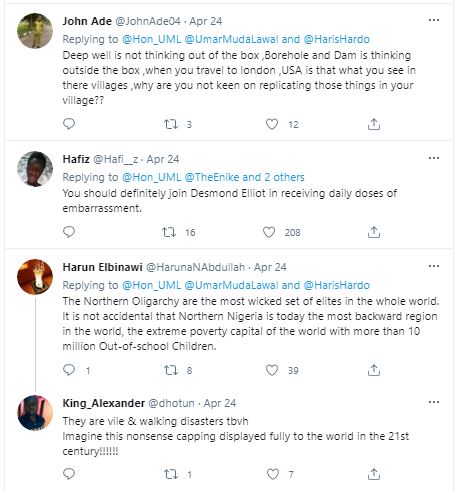
Task: Open King_Alexander's profile name
Action: tap(103, 403)
